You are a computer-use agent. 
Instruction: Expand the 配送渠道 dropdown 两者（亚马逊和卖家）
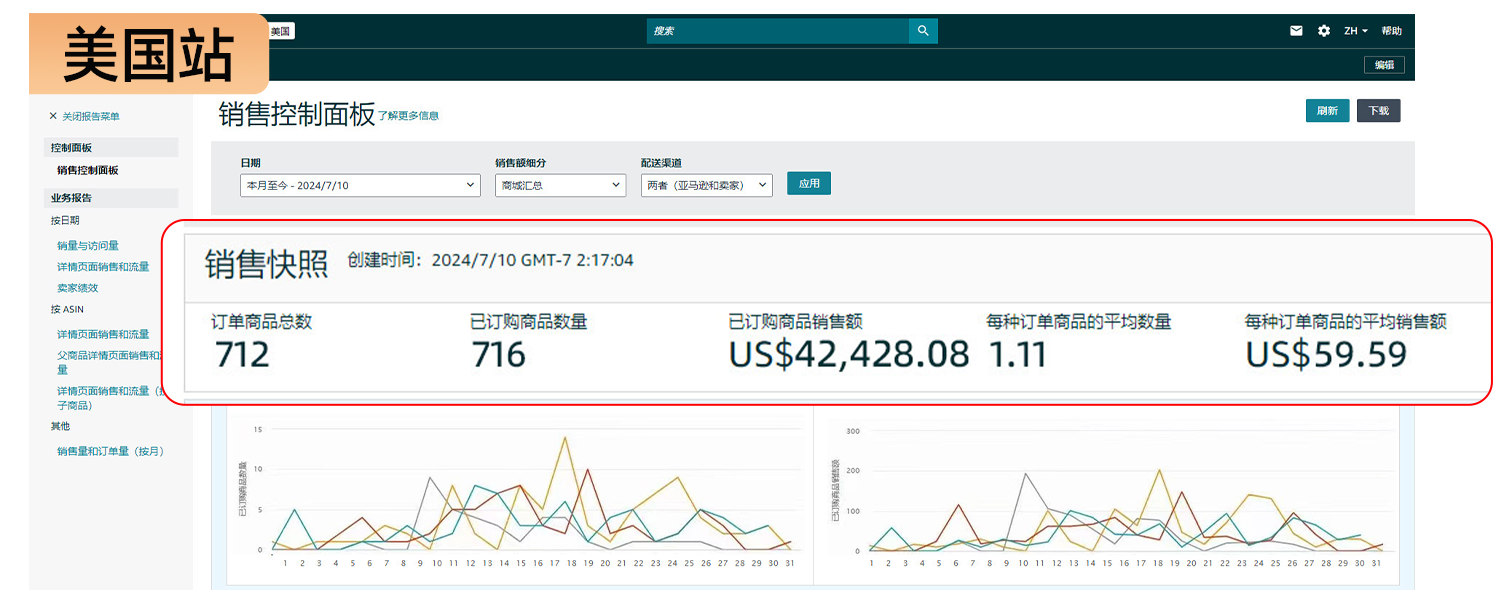[707, 185]
